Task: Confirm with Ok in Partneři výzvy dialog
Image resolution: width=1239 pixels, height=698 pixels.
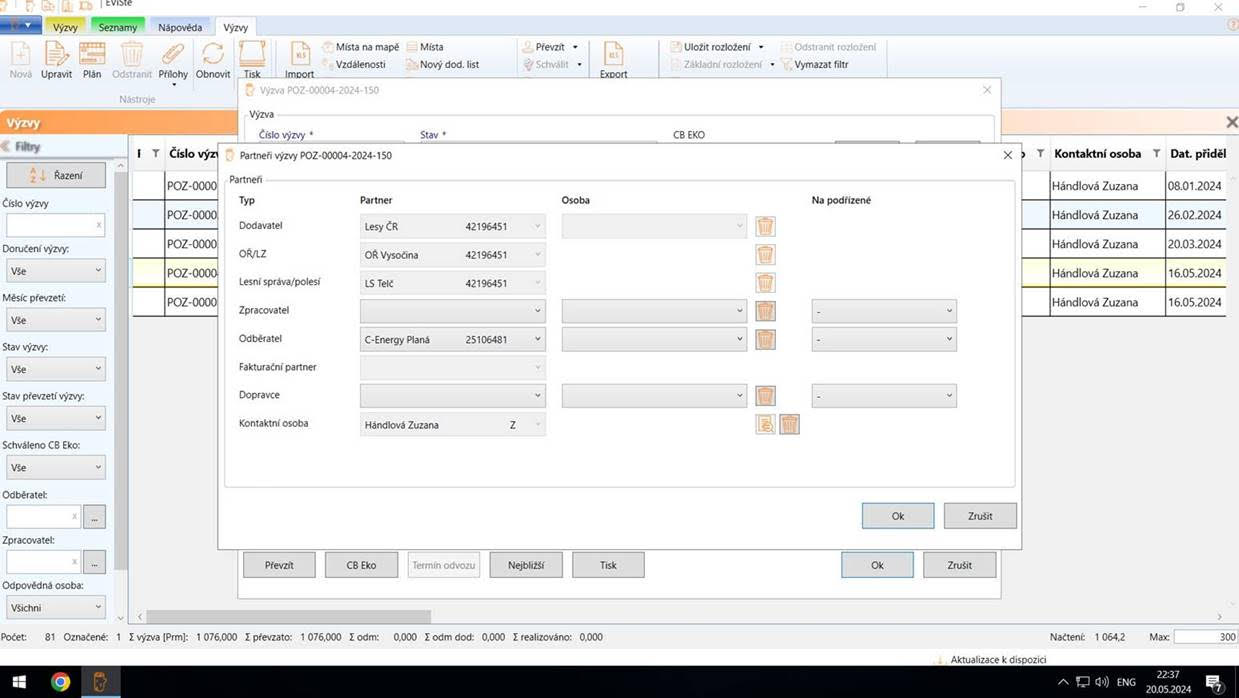Action: click(897, 516)
